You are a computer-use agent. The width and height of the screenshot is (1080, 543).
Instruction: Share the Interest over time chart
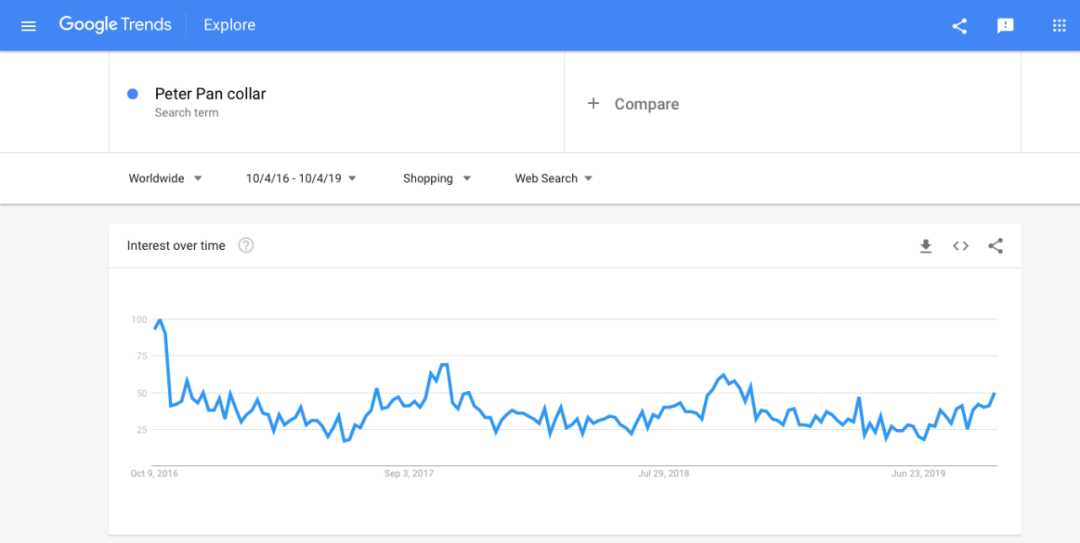point(995,246)
